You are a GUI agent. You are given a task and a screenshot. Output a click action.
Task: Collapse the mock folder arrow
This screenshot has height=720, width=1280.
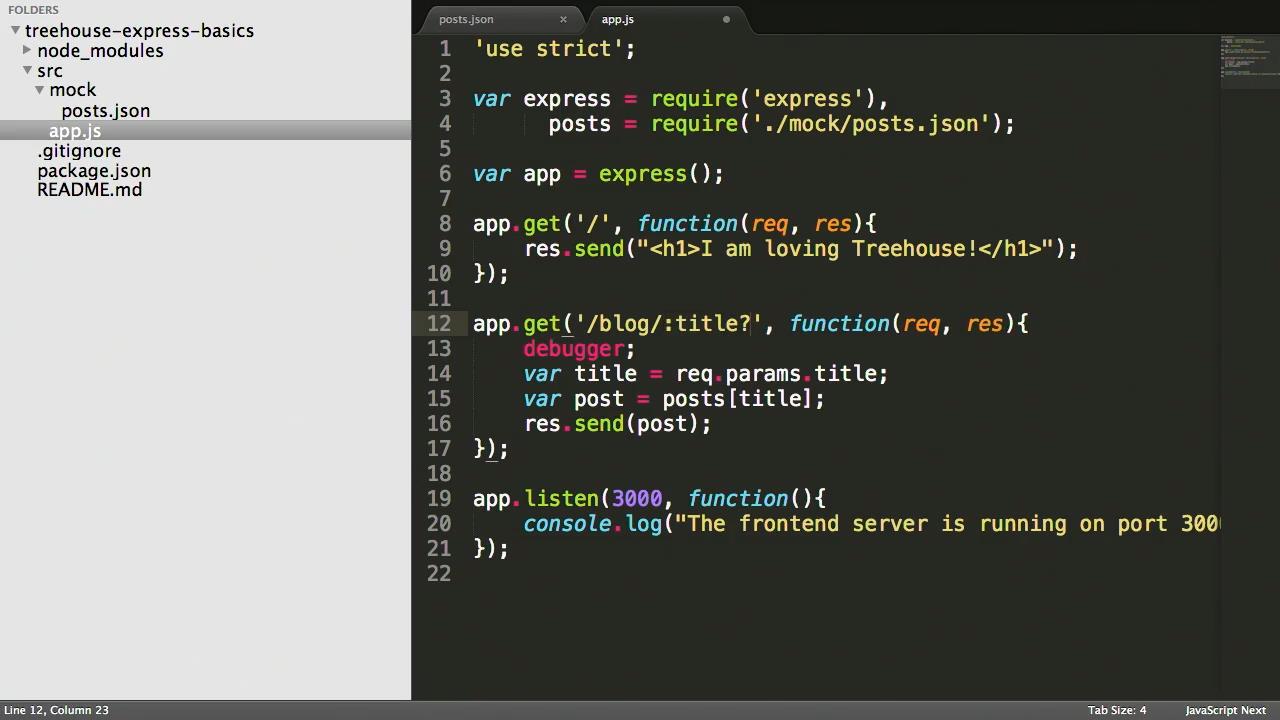pyautogui.click(x=40, y=89)
